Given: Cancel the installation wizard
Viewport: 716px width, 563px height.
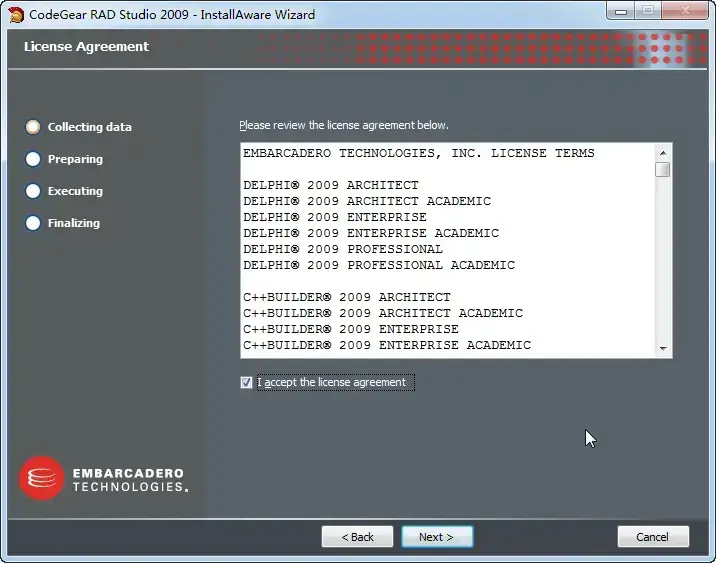Looking at the screenshot, I should (x=653, y=537).
